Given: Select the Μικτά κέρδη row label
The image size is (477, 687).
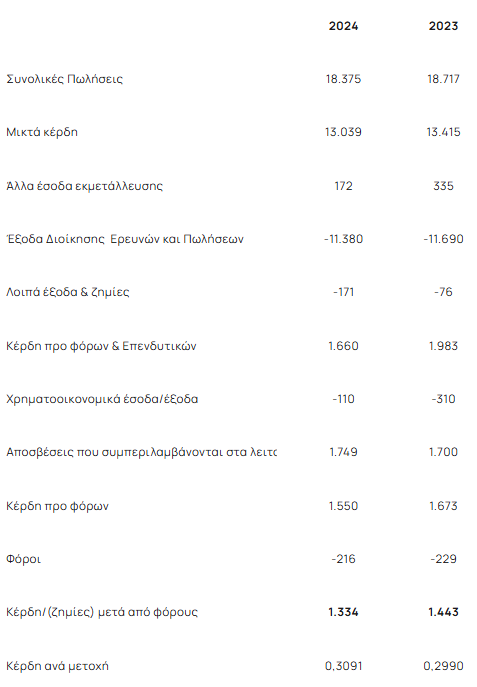Looking at the screenshot, I should point(42,132).
